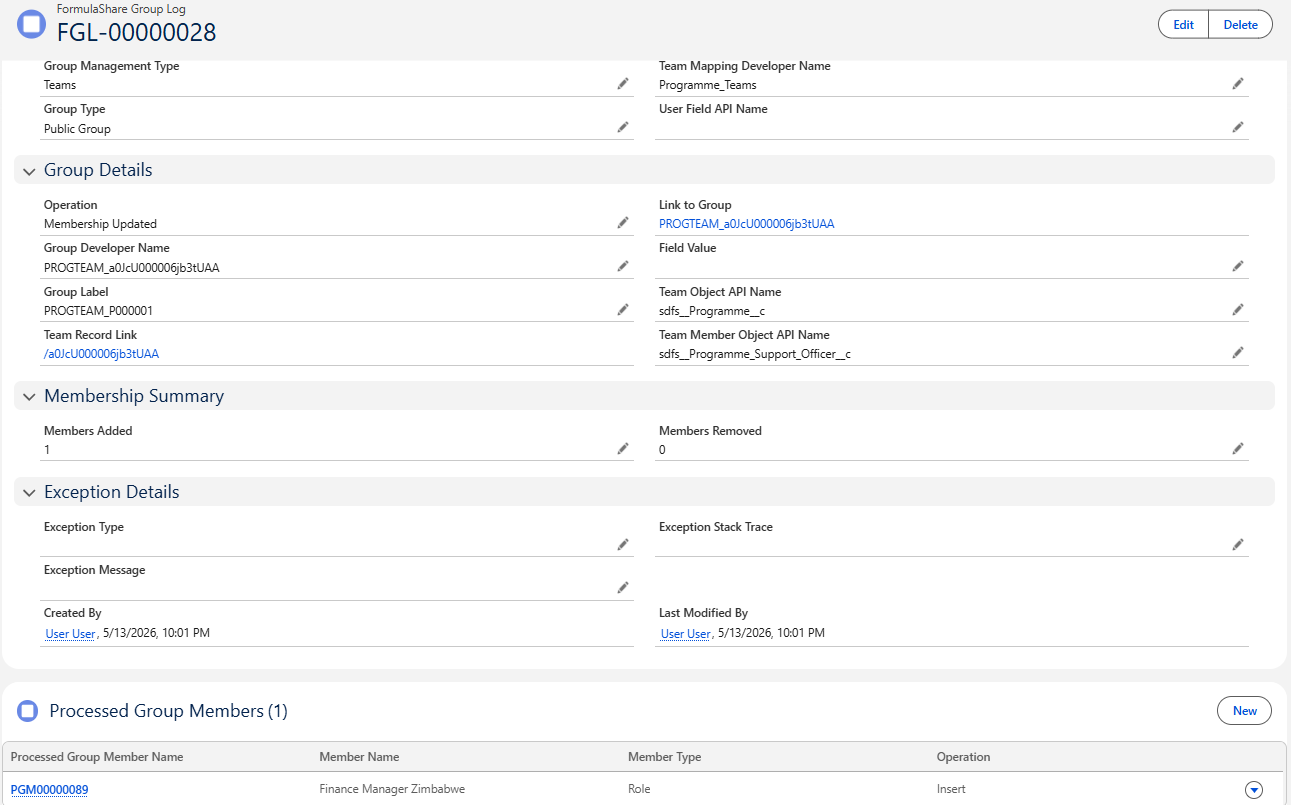The height and width of the screenshot is (805, 1291).
Task: Select the Member Type column header
Action: (664, 757)
